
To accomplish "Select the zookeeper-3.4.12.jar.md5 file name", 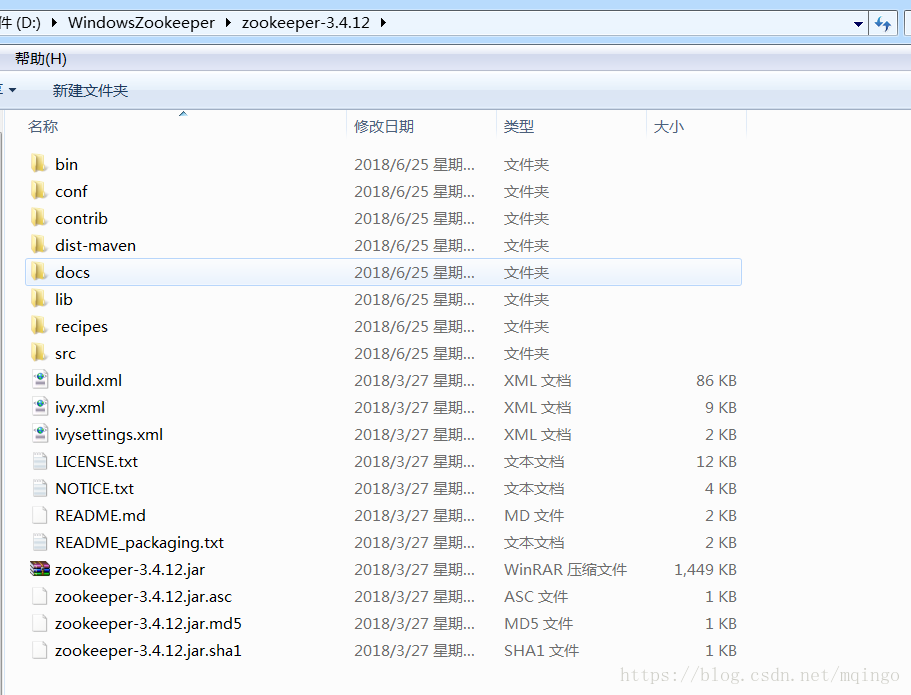I will pos(148,624).
